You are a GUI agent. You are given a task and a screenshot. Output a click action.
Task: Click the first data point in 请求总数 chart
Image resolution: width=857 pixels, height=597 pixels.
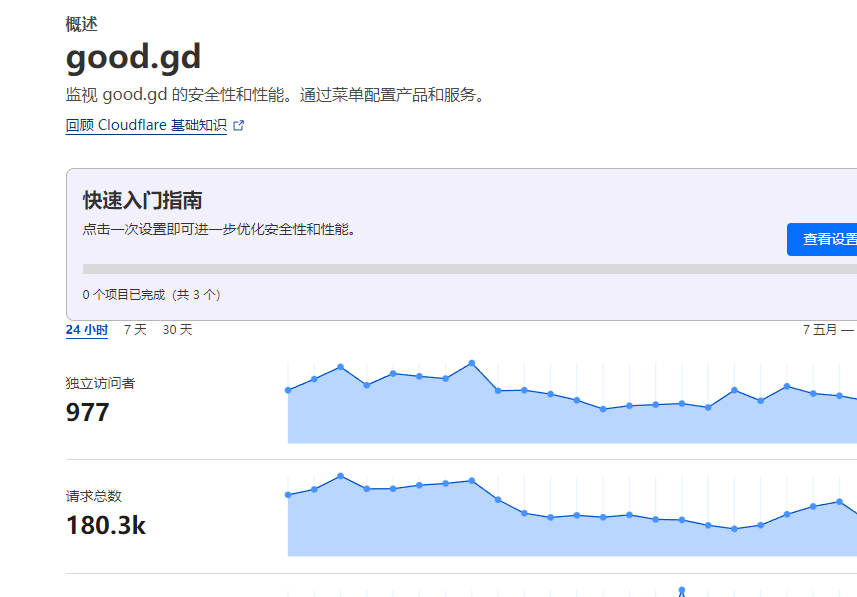point(288,495)
